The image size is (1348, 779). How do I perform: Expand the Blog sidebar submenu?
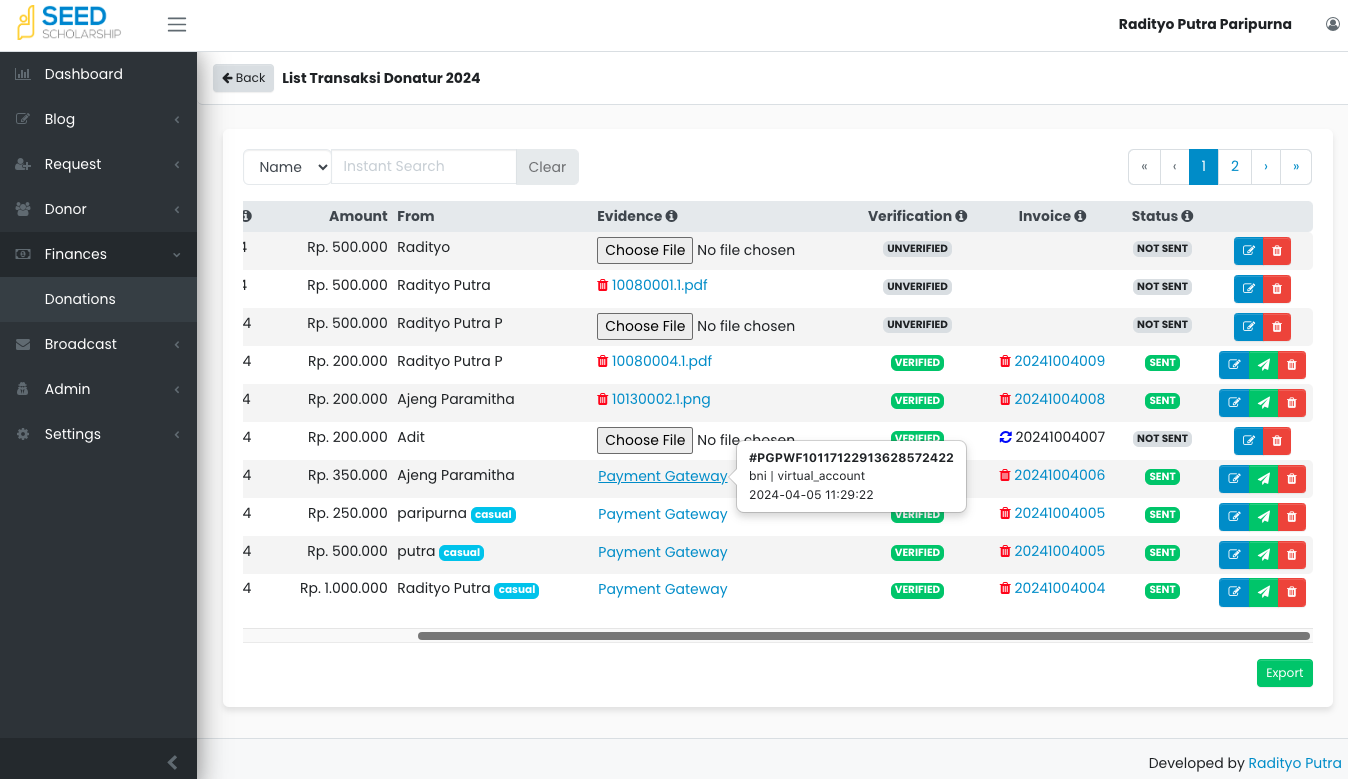click(98, 119)
